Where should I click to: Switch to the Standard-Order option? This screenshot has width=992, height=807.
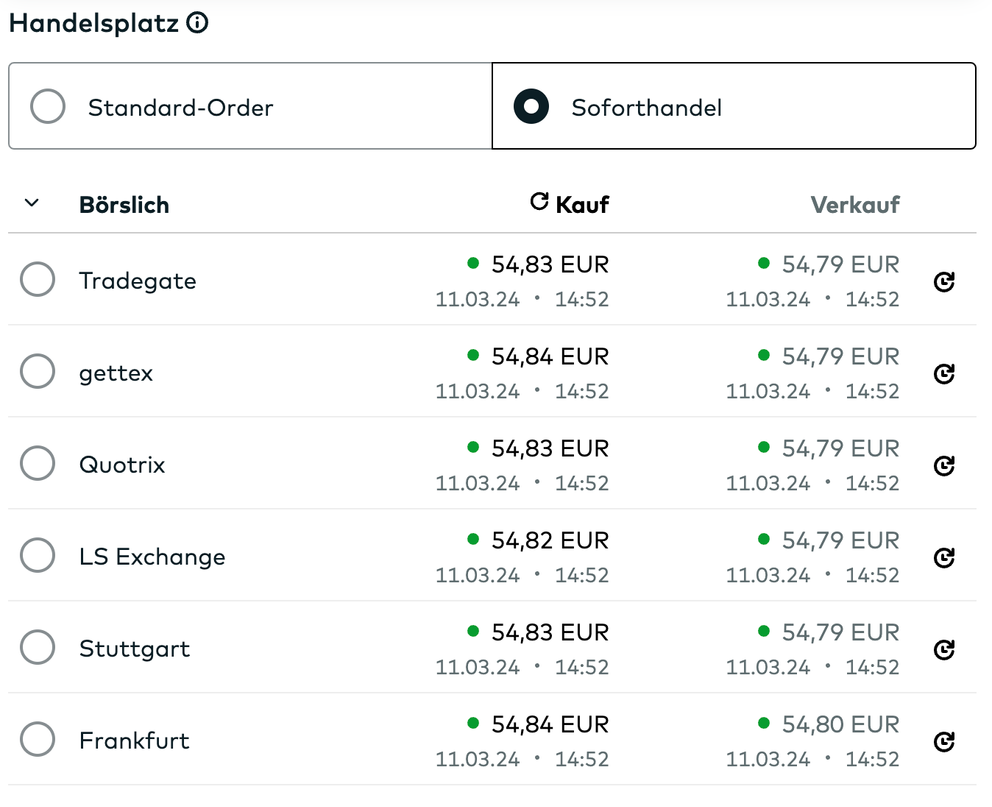47,105
